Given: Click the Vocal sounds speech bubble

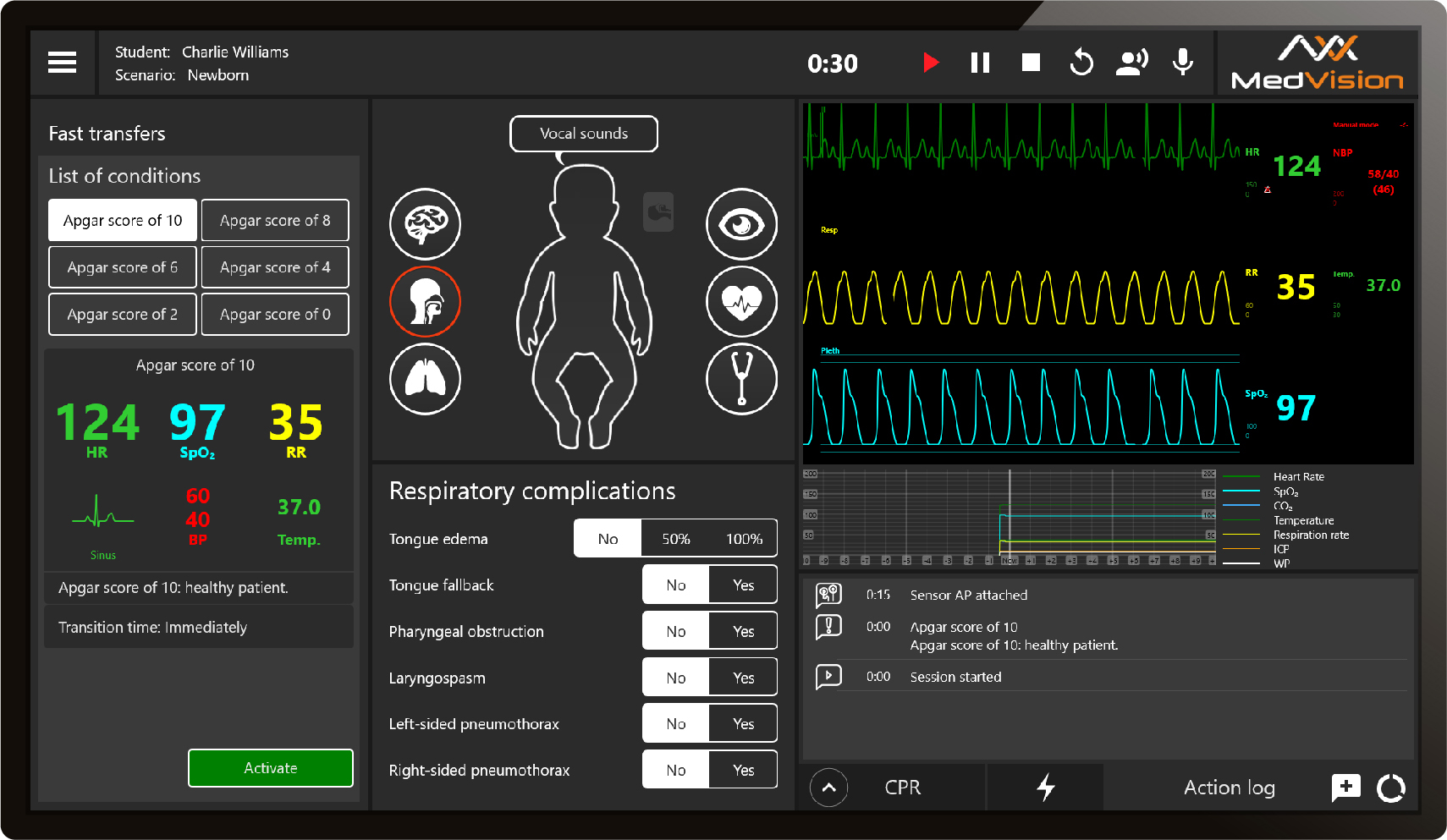Looking at the screenshot, I should tap(584, 134).
